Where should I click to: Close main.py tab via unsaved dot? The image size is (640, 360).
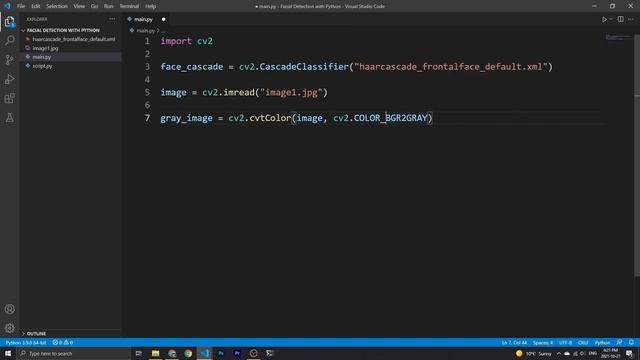[163, 19]
